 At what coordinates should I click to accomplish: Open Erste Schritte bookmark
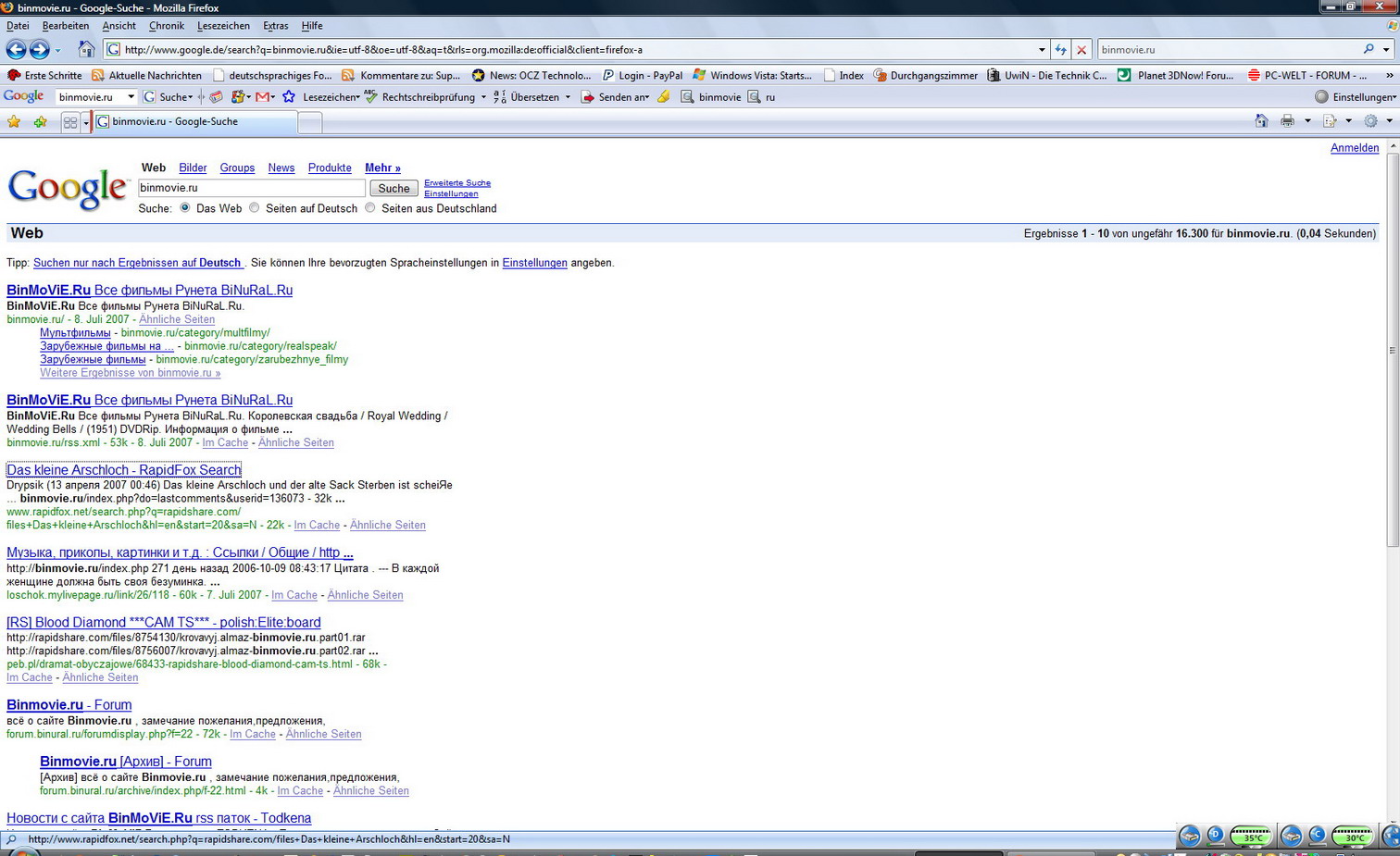tap(44, 75)
